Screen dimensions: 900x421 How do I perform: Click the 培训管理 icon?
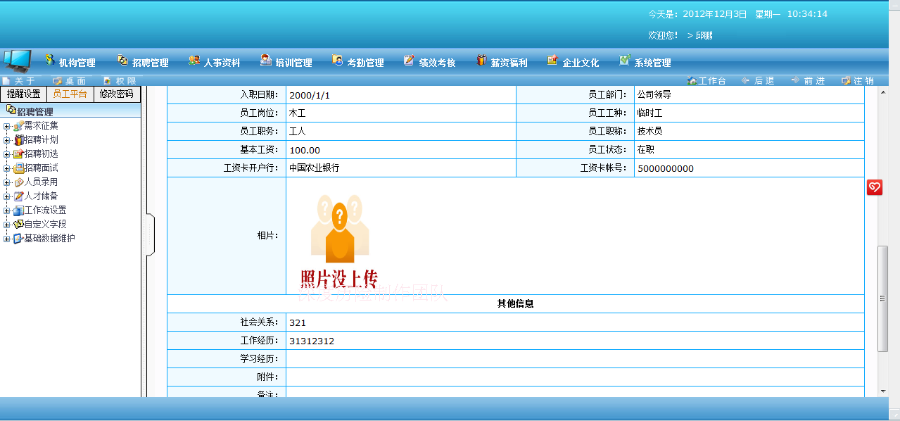(x=266, y=60)
